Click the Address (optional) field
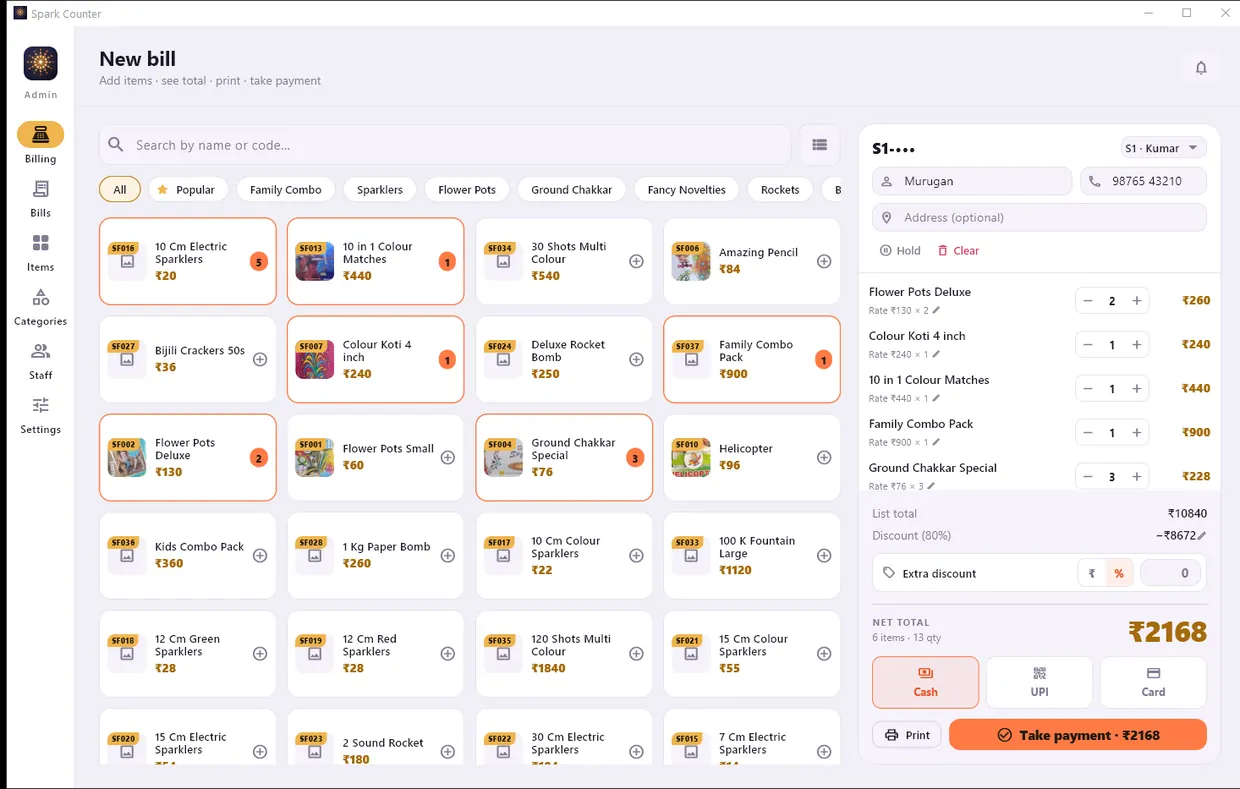The height and width of the screenshot is (789, 1240). (x=1039, y=217)
